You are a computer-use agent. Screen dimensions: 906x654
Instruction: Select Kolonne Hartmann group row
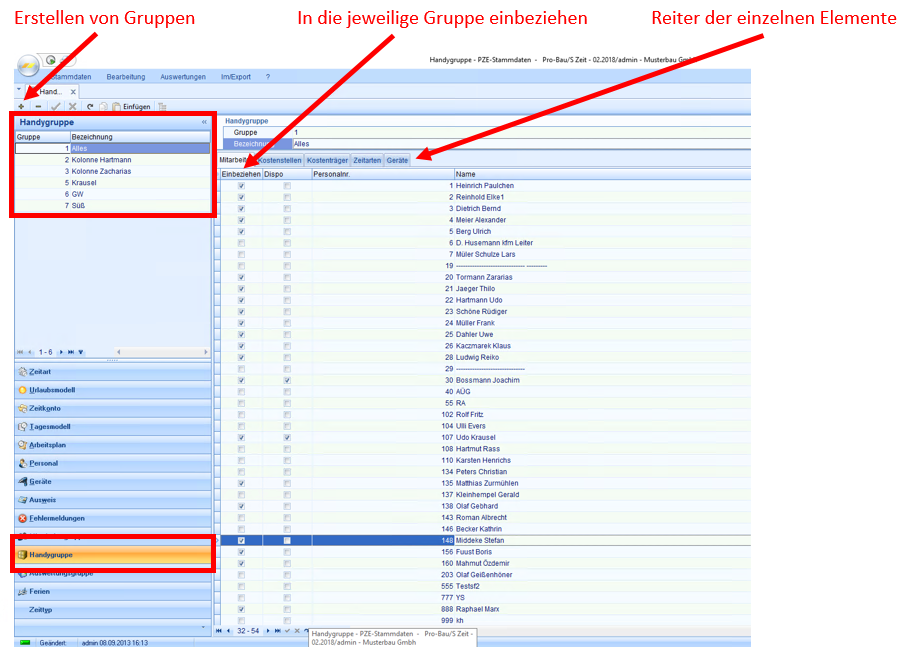[x=101, y=160]
